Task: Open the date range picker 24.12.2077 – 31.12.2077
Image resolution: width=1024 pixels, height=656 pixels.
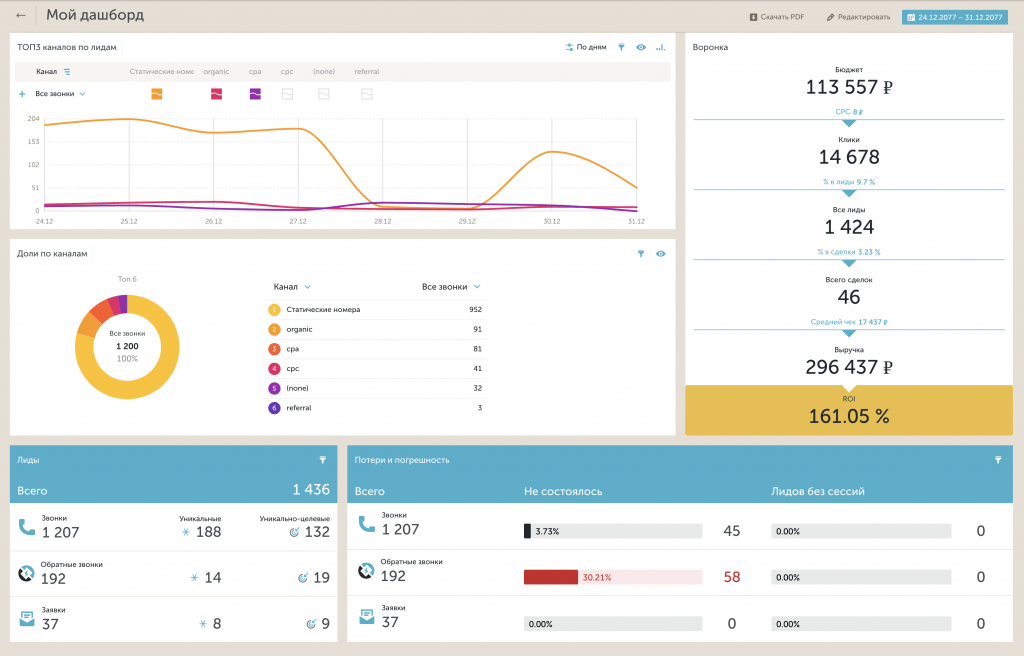Action: (x=955, y=17)
